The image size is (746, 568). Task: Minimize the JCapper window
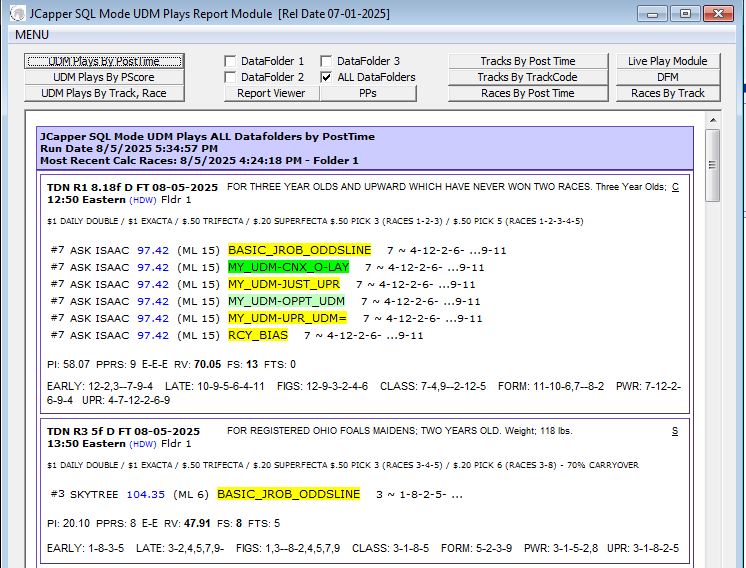[x=653, y=14]
